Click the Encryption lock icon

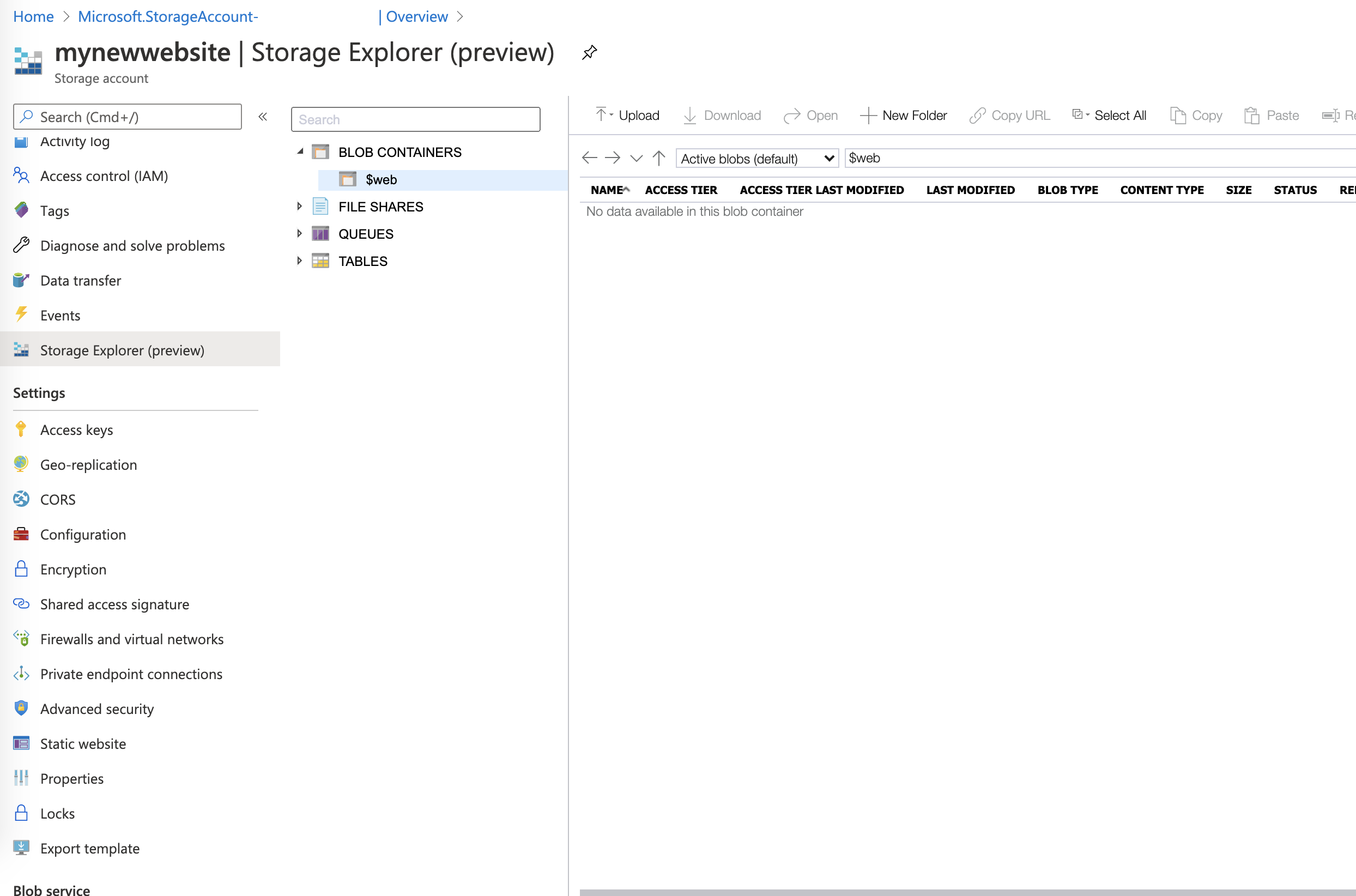21,568
